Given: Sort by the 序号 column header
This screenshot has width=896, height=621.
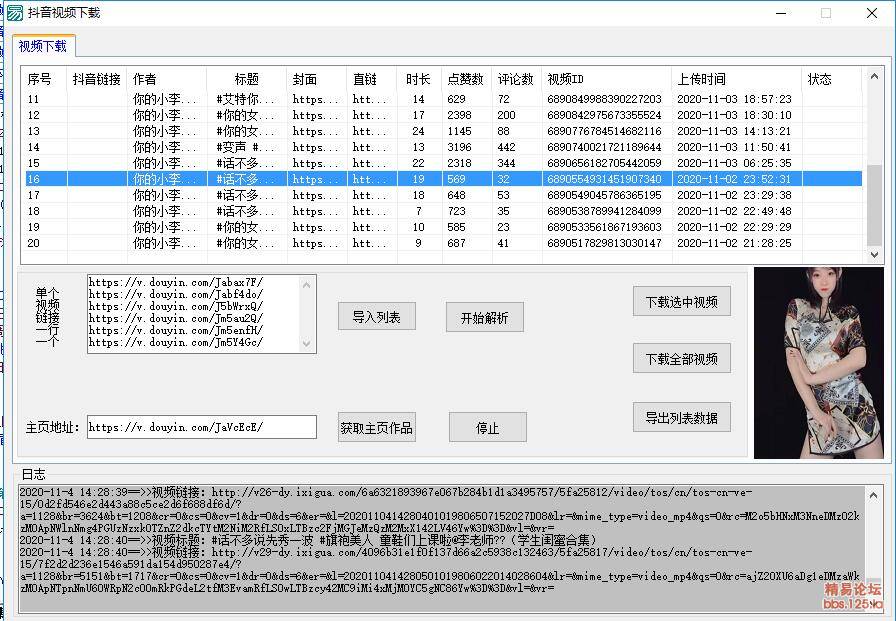Looking at the screenshot, I should [44, 79].
